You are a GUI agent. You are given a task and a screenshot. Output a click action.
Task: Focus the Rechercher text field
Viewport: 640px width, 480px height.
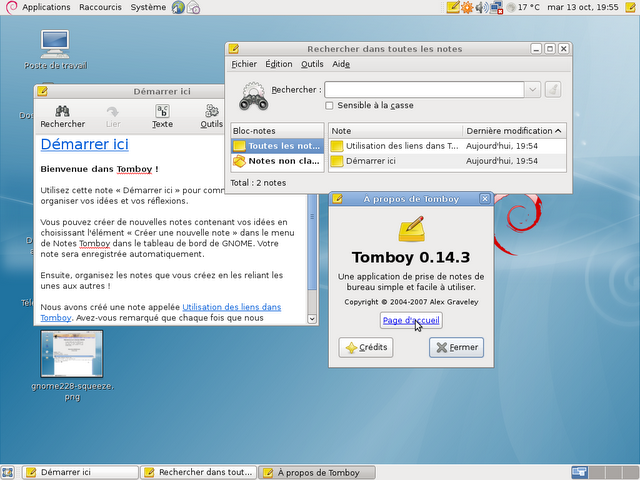[x=424, y=89]
